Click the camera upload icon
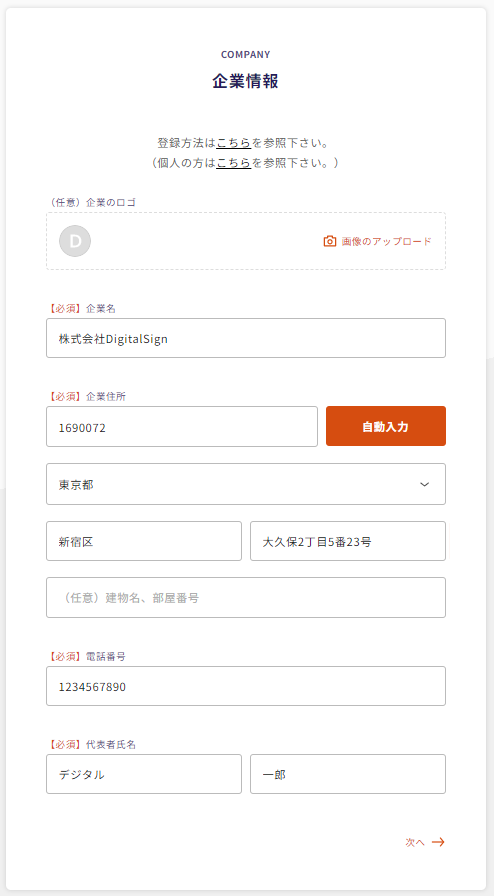The width and height of the screenshot is (494, 896). click(x=329, y=241)
